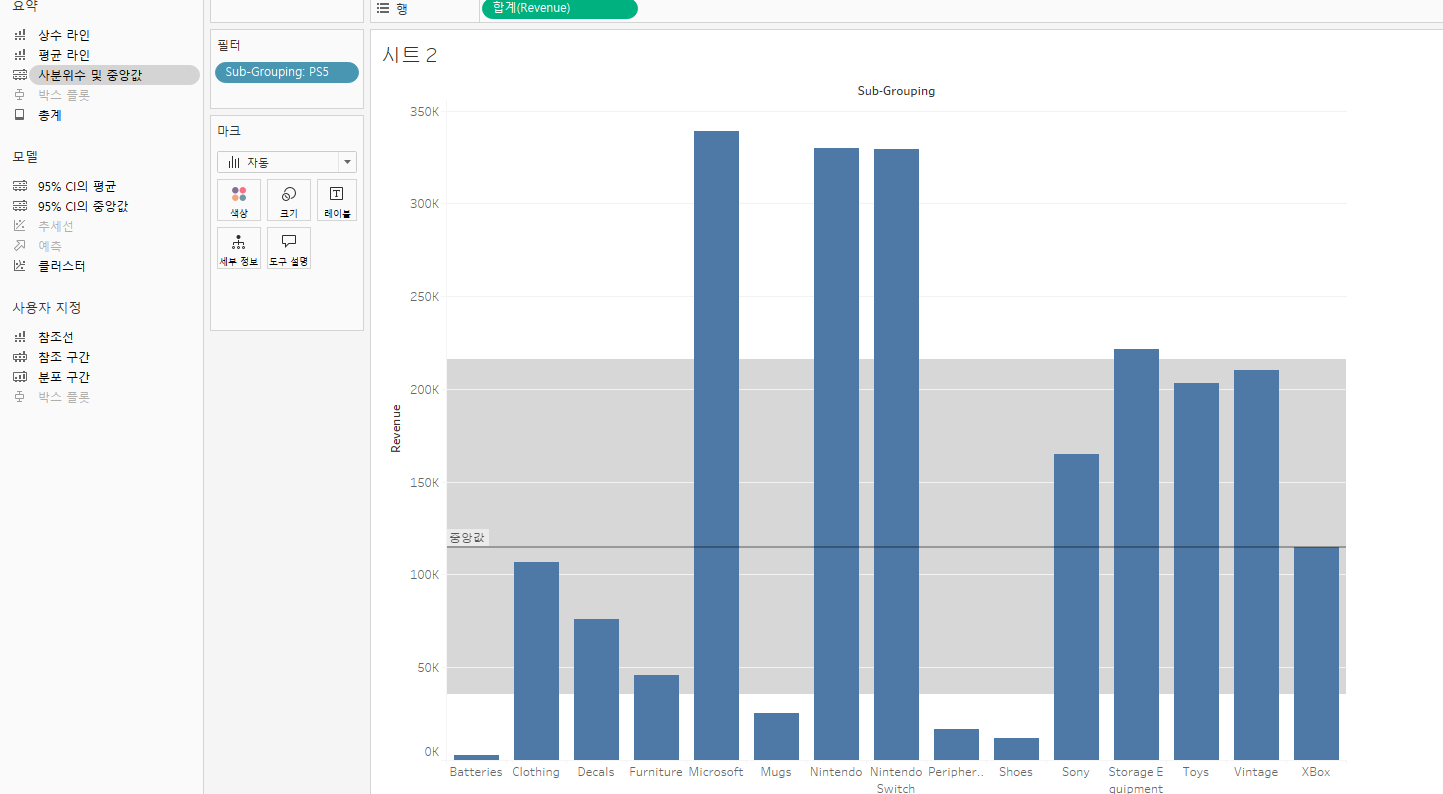This screenshot has width=1443, height=794.
Task: Open the 레이블 marks card
Action: click(x=337, y=200)
